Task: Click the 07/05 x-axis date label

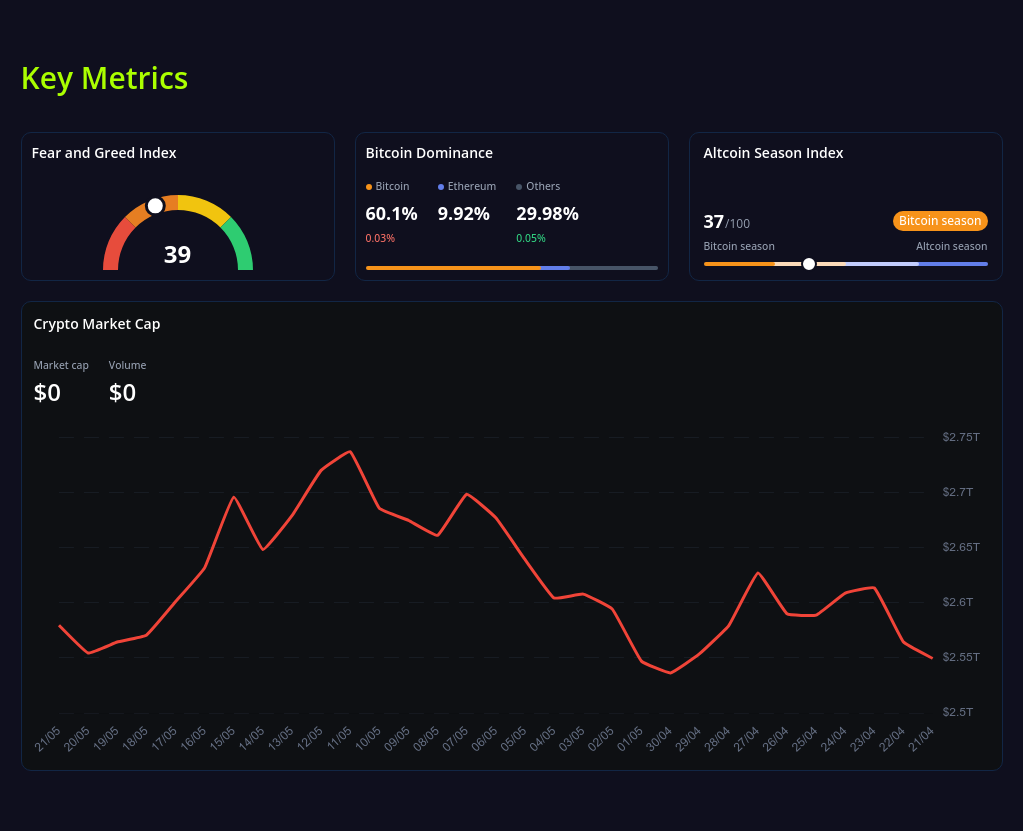Action: 455,739
